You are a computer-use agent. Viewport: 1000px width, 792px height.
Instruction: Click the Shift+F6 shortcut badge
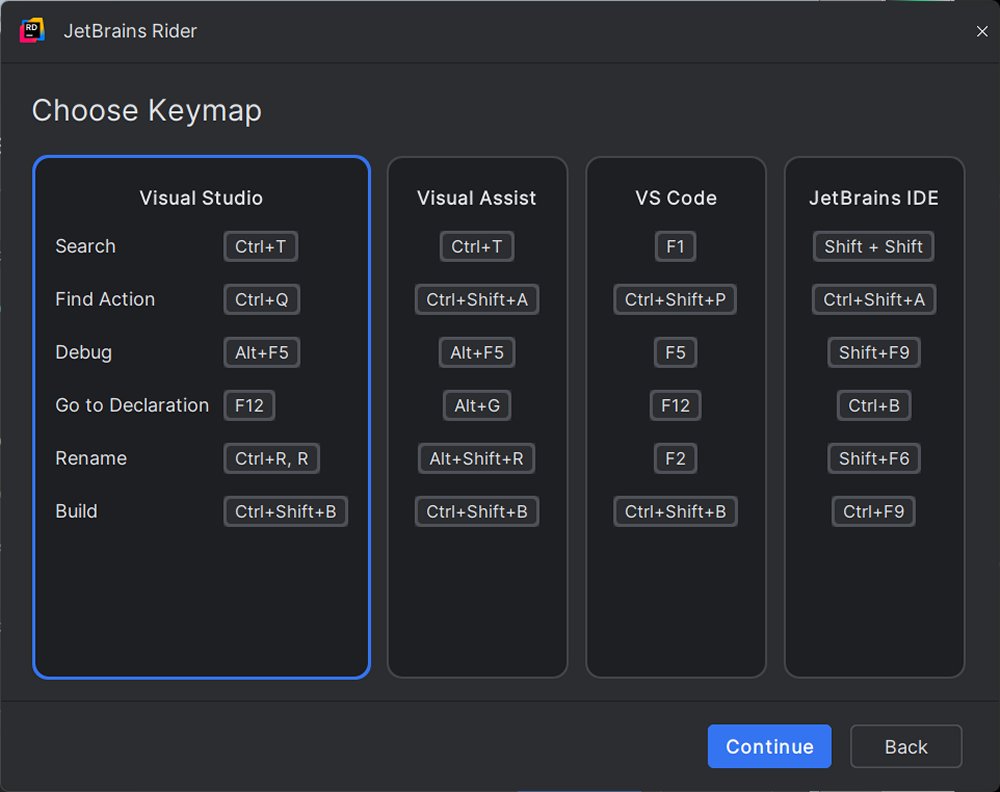[x=874, y=458]
